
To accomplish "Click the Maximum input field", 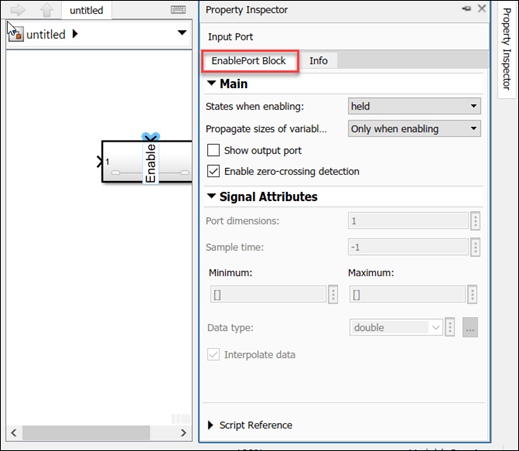I will point(407,294).
